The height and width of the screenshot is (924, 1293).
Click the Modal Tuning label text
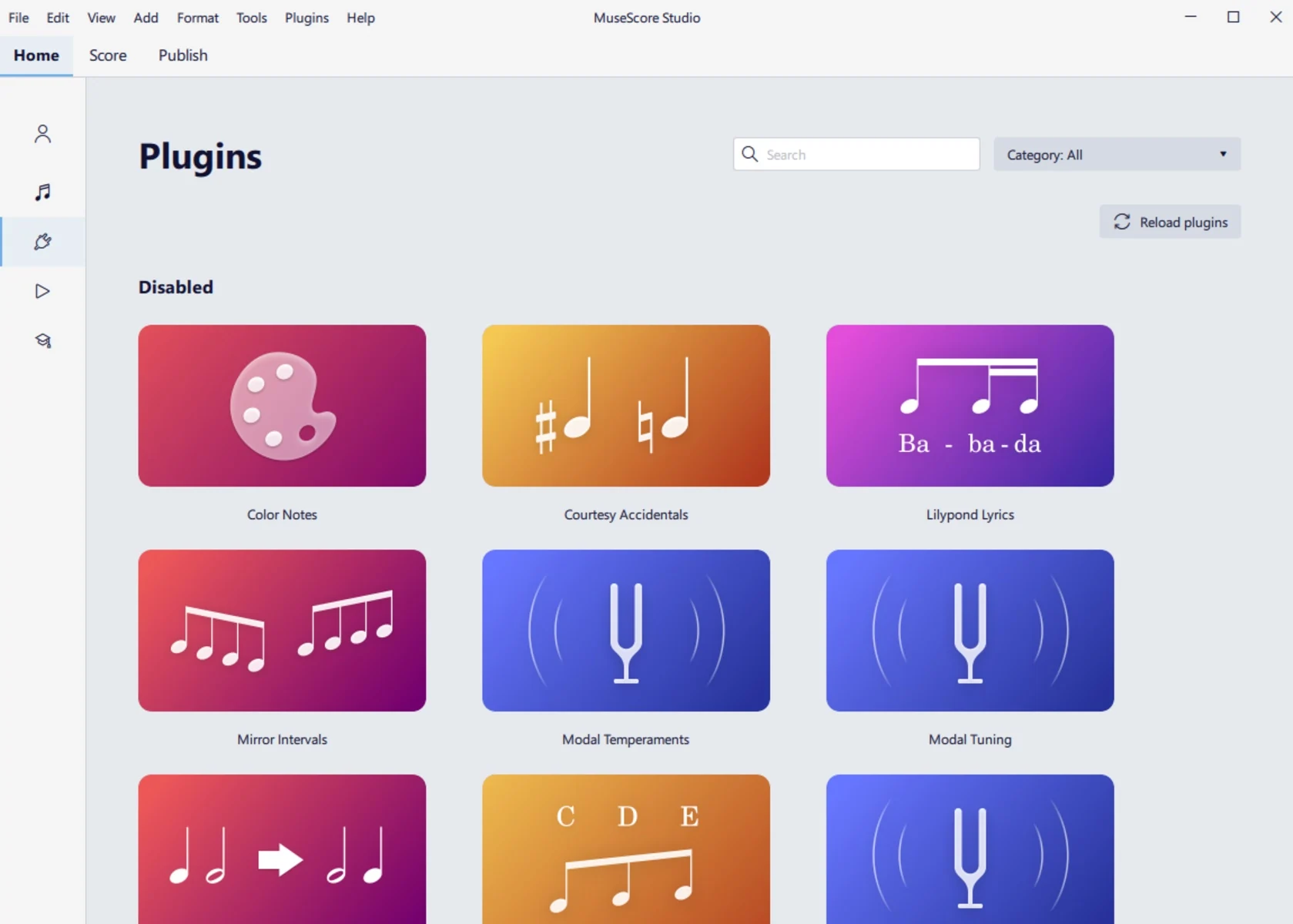(x=970, y=739)
